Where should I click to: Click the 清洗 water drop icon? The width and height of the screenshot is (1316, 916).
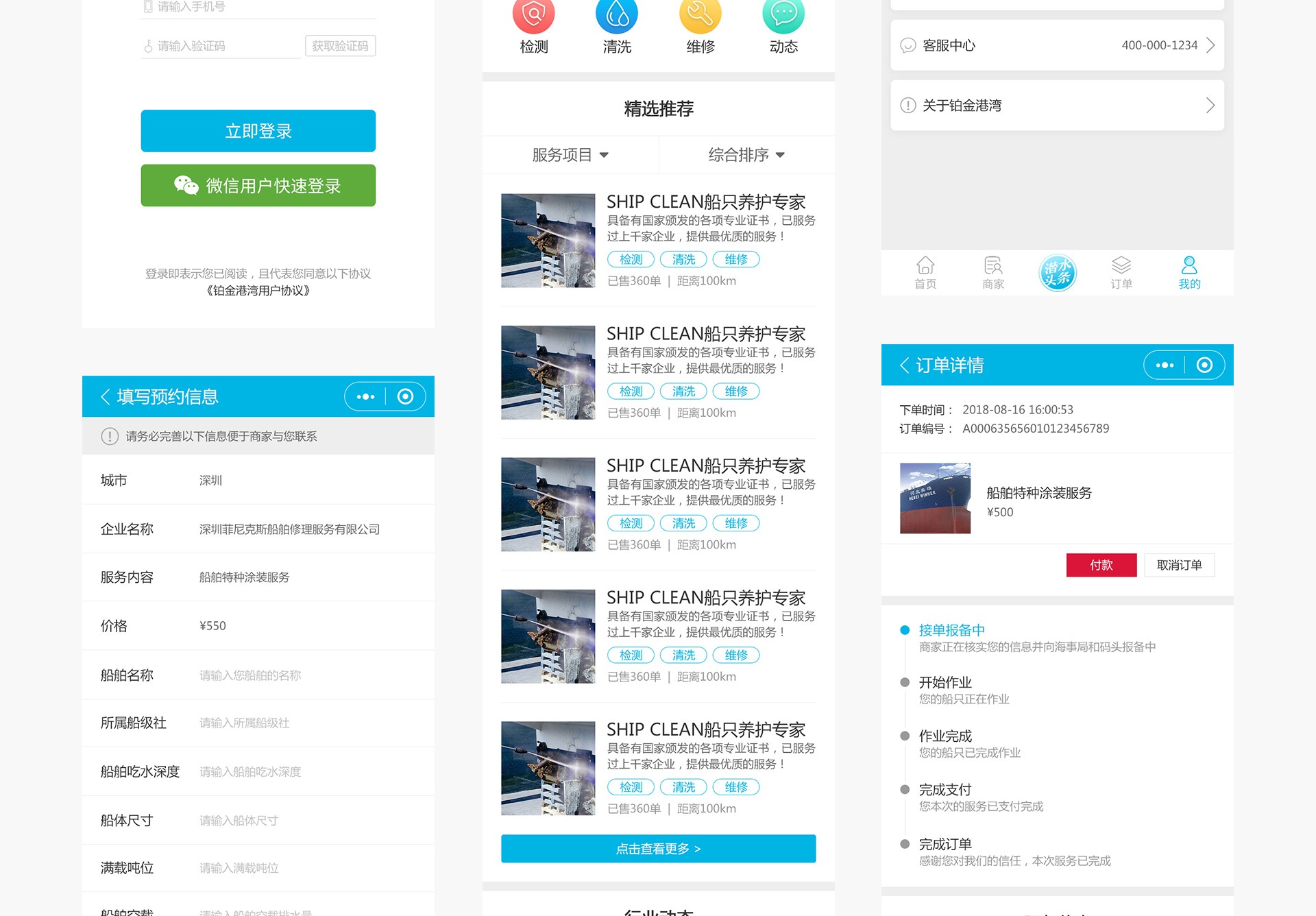[617, 15]
